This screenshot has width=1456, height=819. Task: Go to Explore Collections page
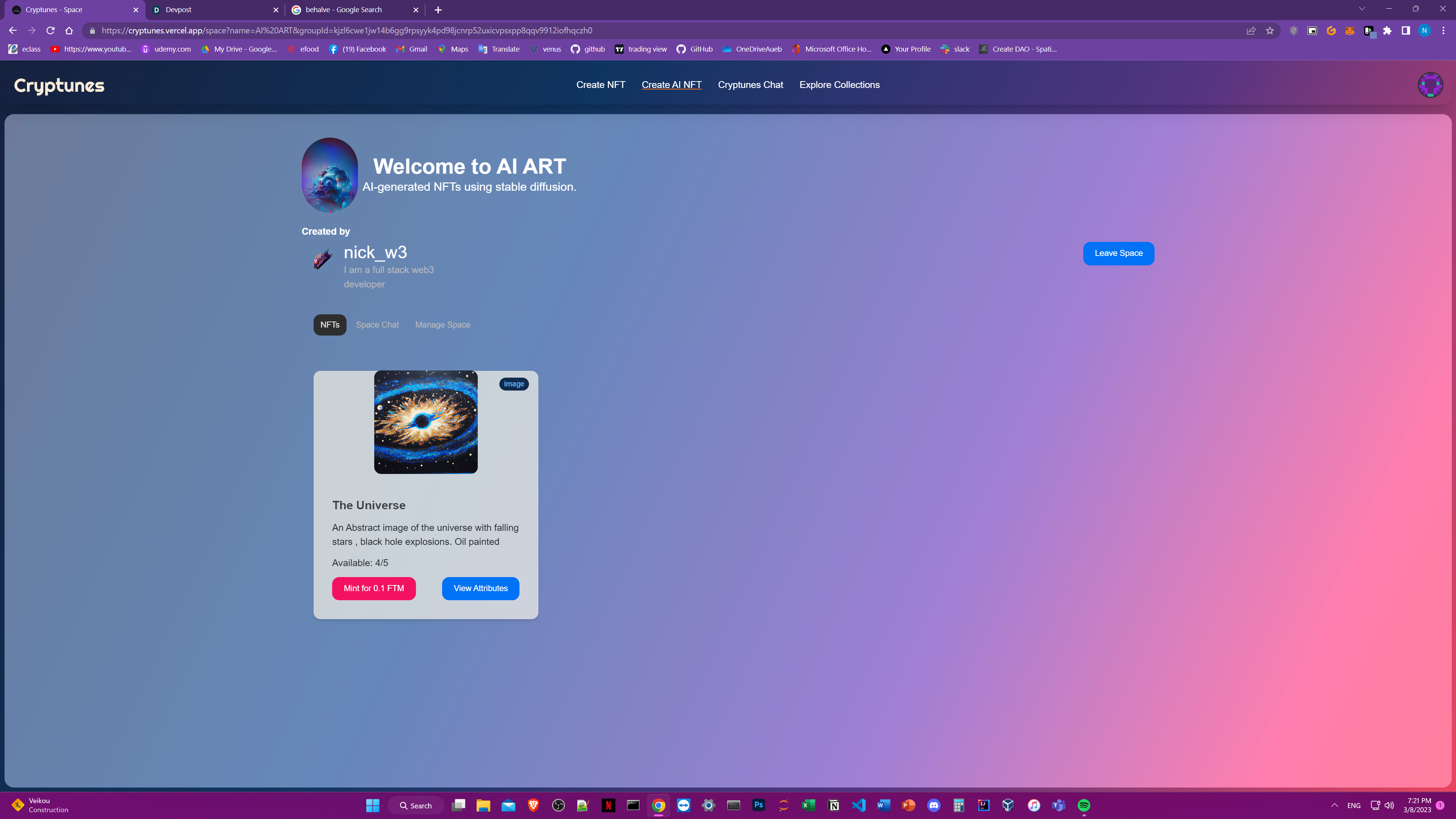(x=839, y=85)
